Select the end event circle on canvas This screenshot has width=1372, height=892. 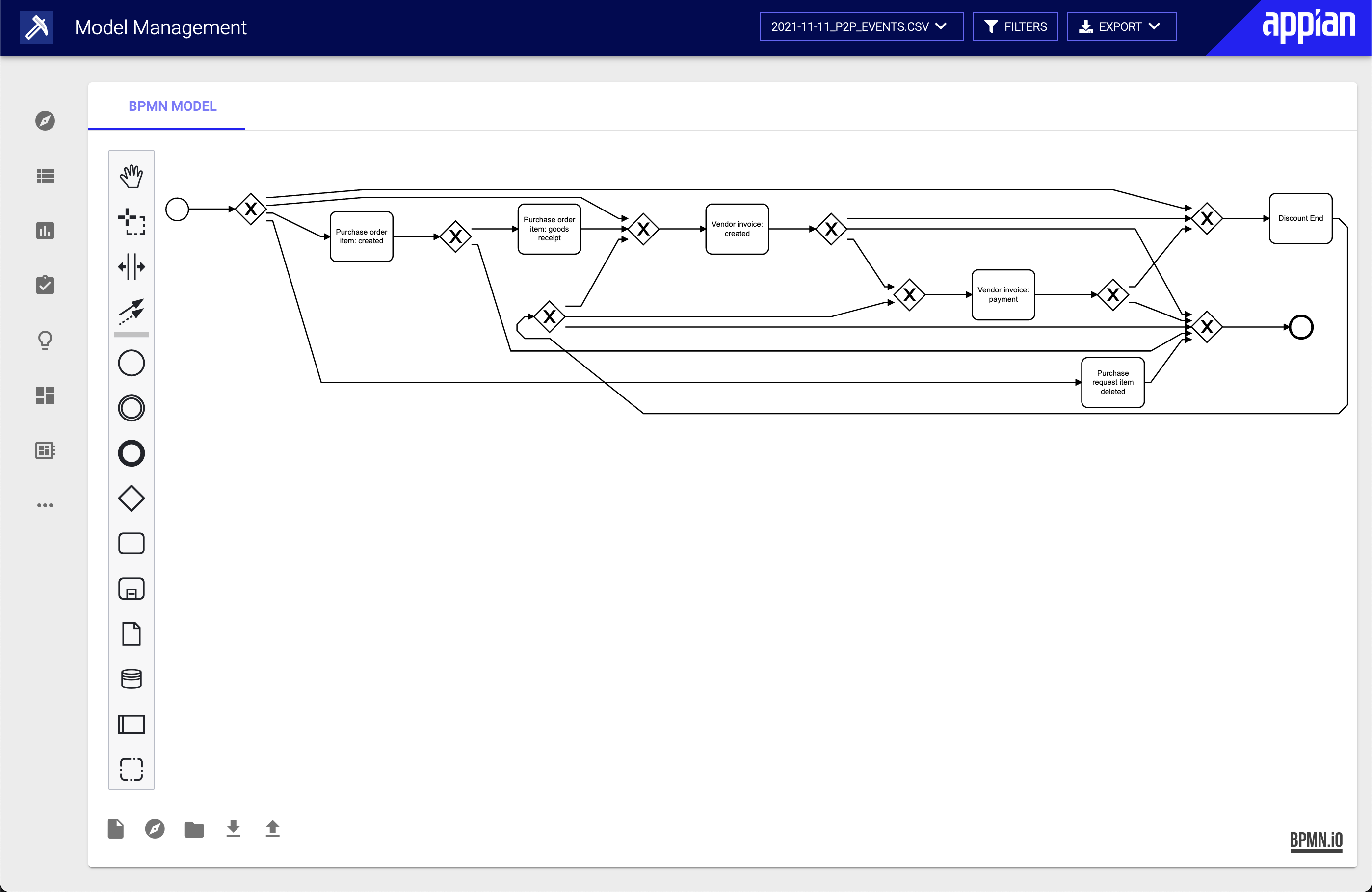click(x=1301, y=327)
